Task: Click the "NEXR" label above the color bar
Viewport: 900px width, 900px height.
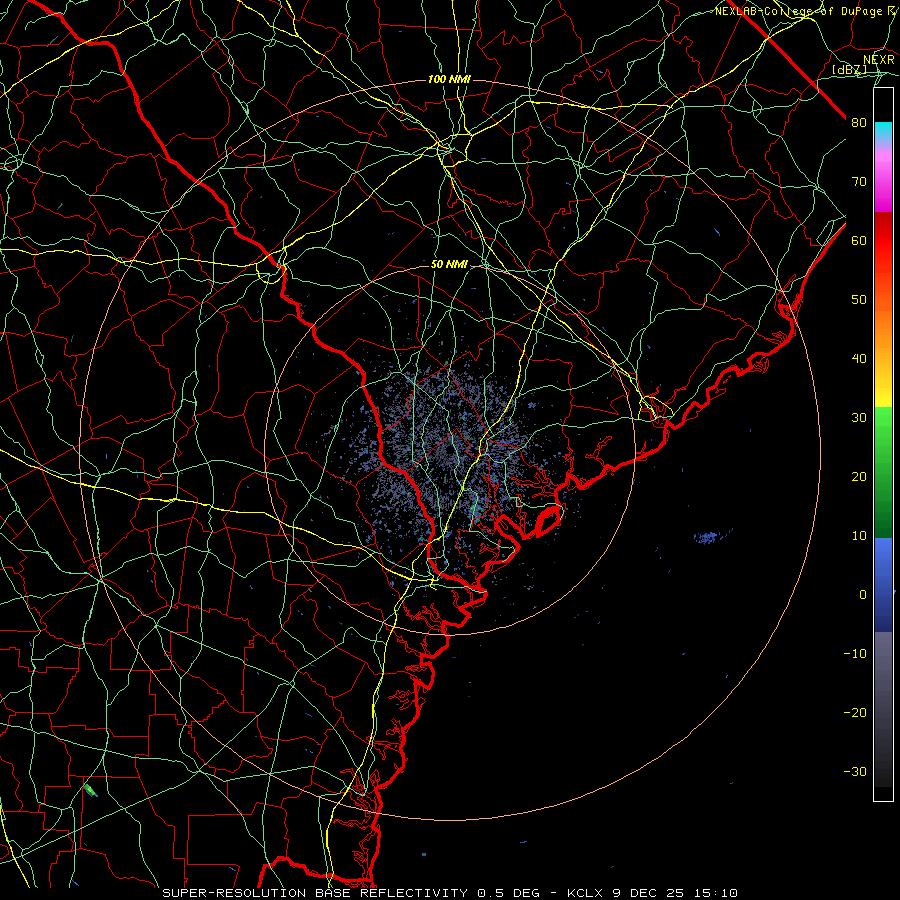Action: click(x=879, y=59)
